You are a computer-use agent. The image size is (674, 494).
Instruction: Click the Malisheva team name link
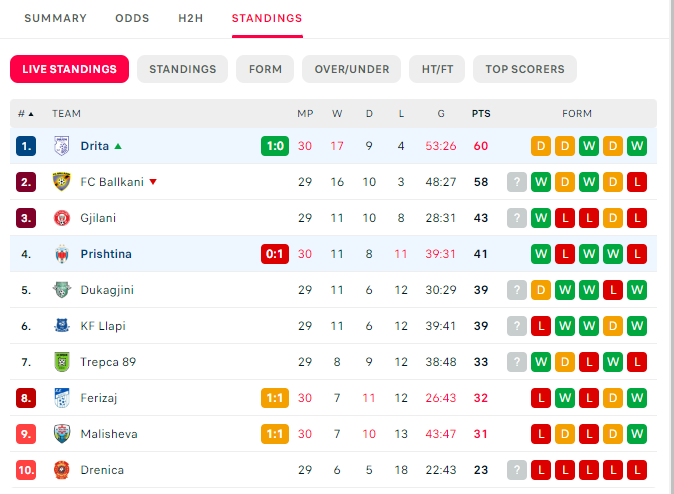click(x=109, y=434)
